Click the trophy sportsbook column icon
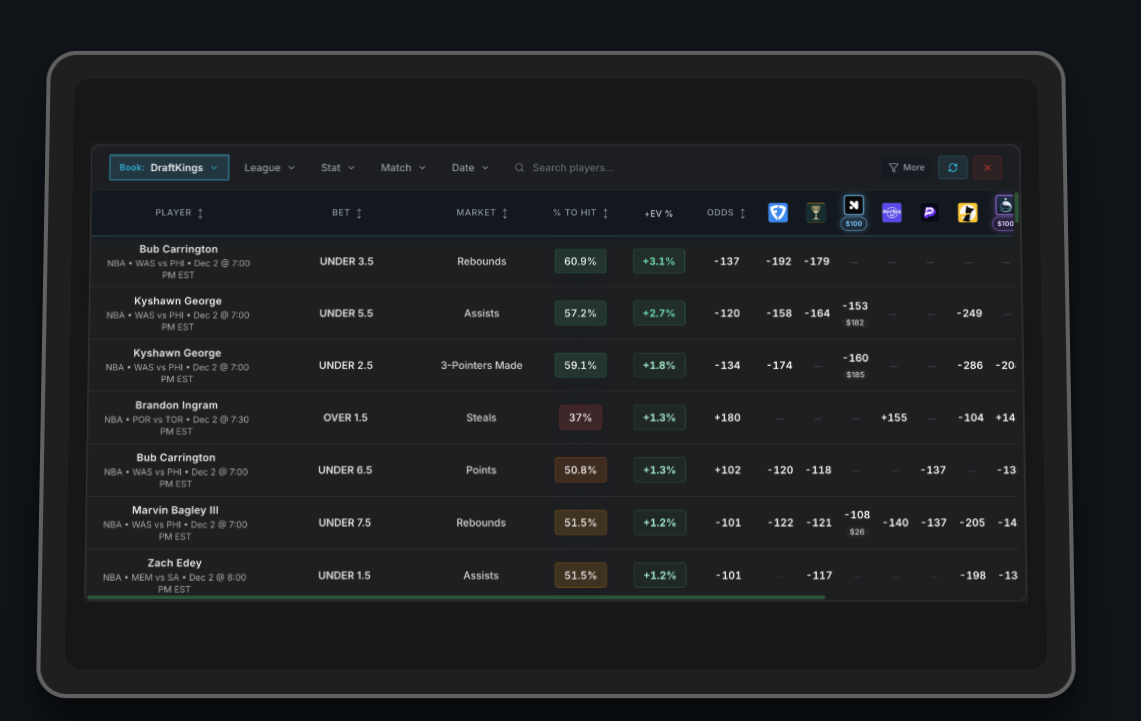The height and width of the screenshot is (721, 1141). click(x=815, y=212)
